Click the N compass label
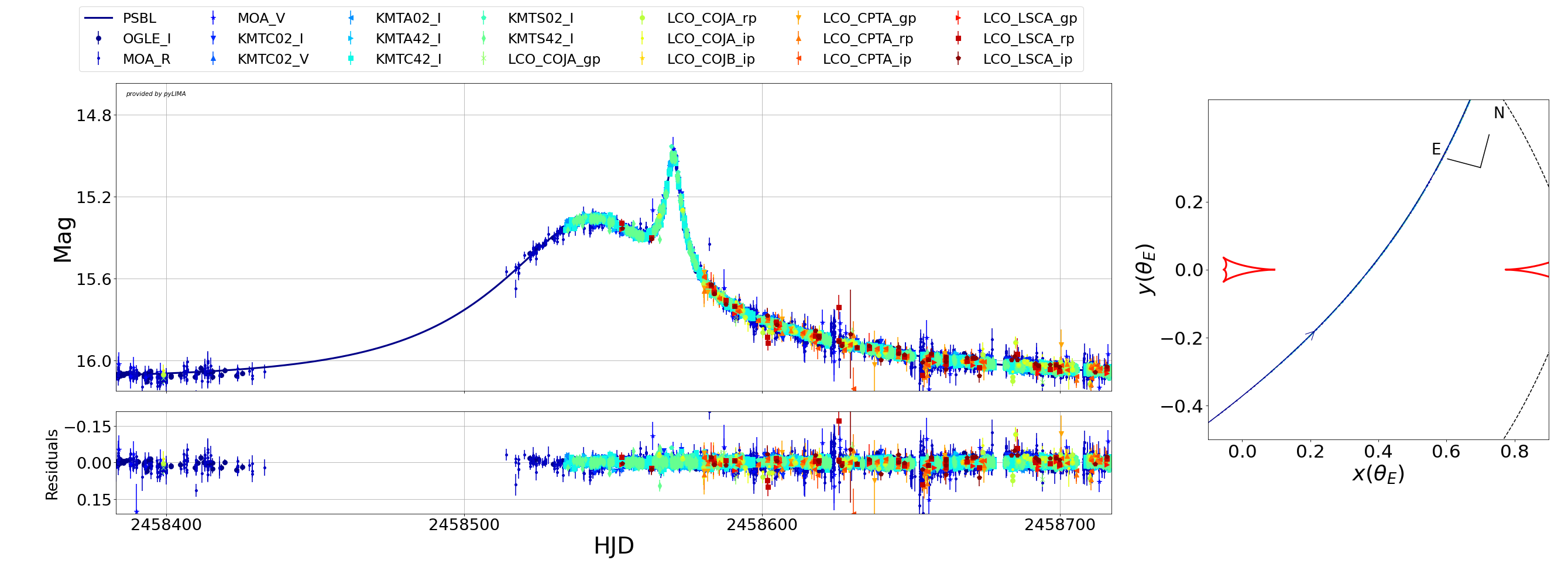The image size is (1568, 567). tap(1498, 113)
